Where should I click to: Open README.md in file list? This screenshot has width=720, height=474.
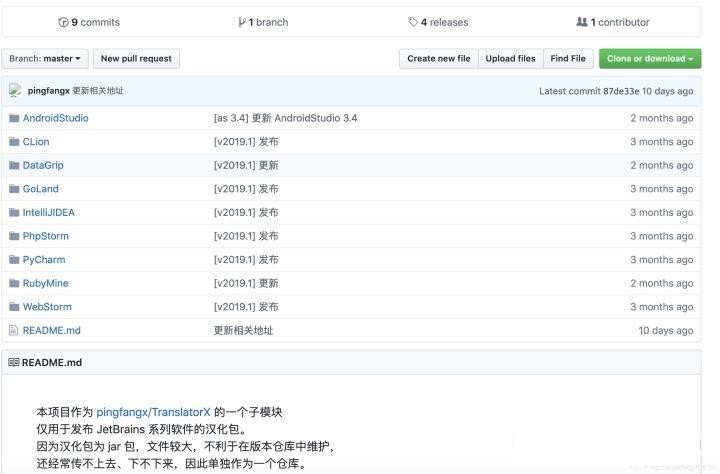coord(51,330)
